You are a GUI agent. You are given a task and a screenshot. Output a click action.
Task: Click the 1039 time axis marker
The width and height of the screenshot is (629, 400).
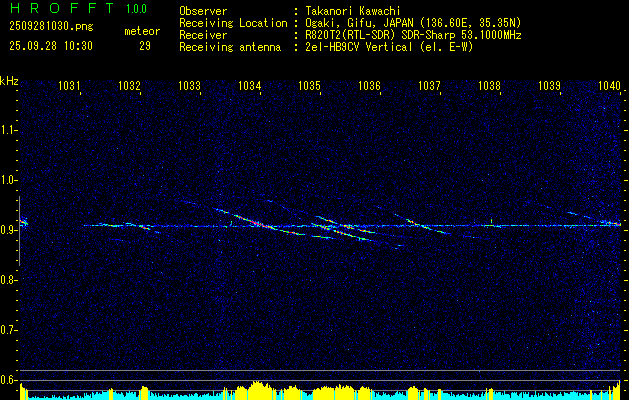click(x=550, y=85)
